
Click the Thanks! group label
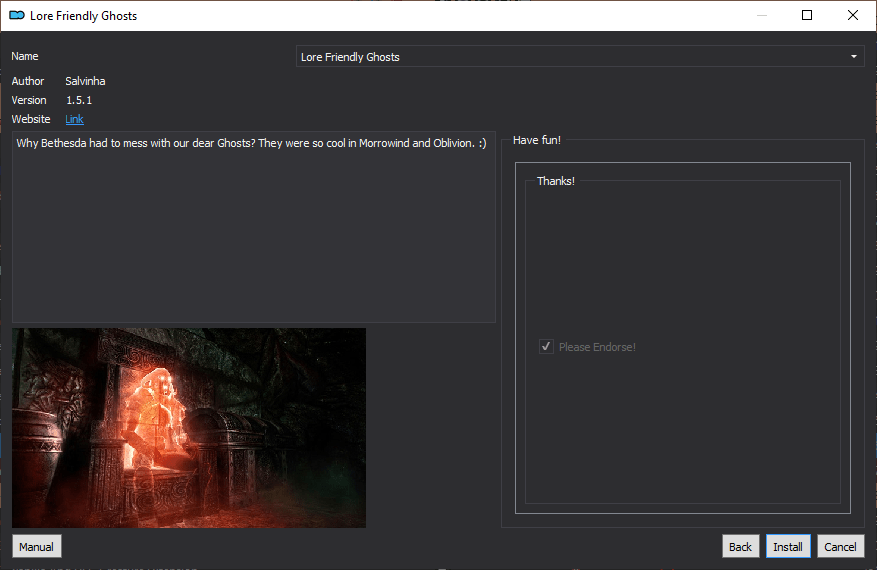coord(555,181)
